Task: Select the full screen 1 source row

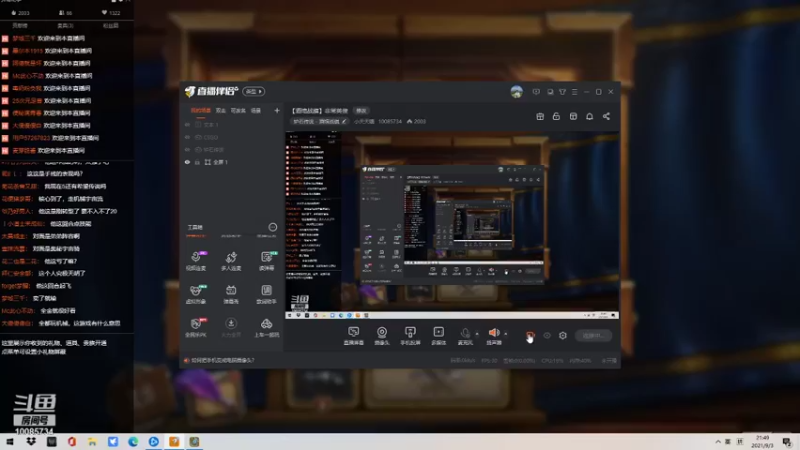Action: click(232, 162)
